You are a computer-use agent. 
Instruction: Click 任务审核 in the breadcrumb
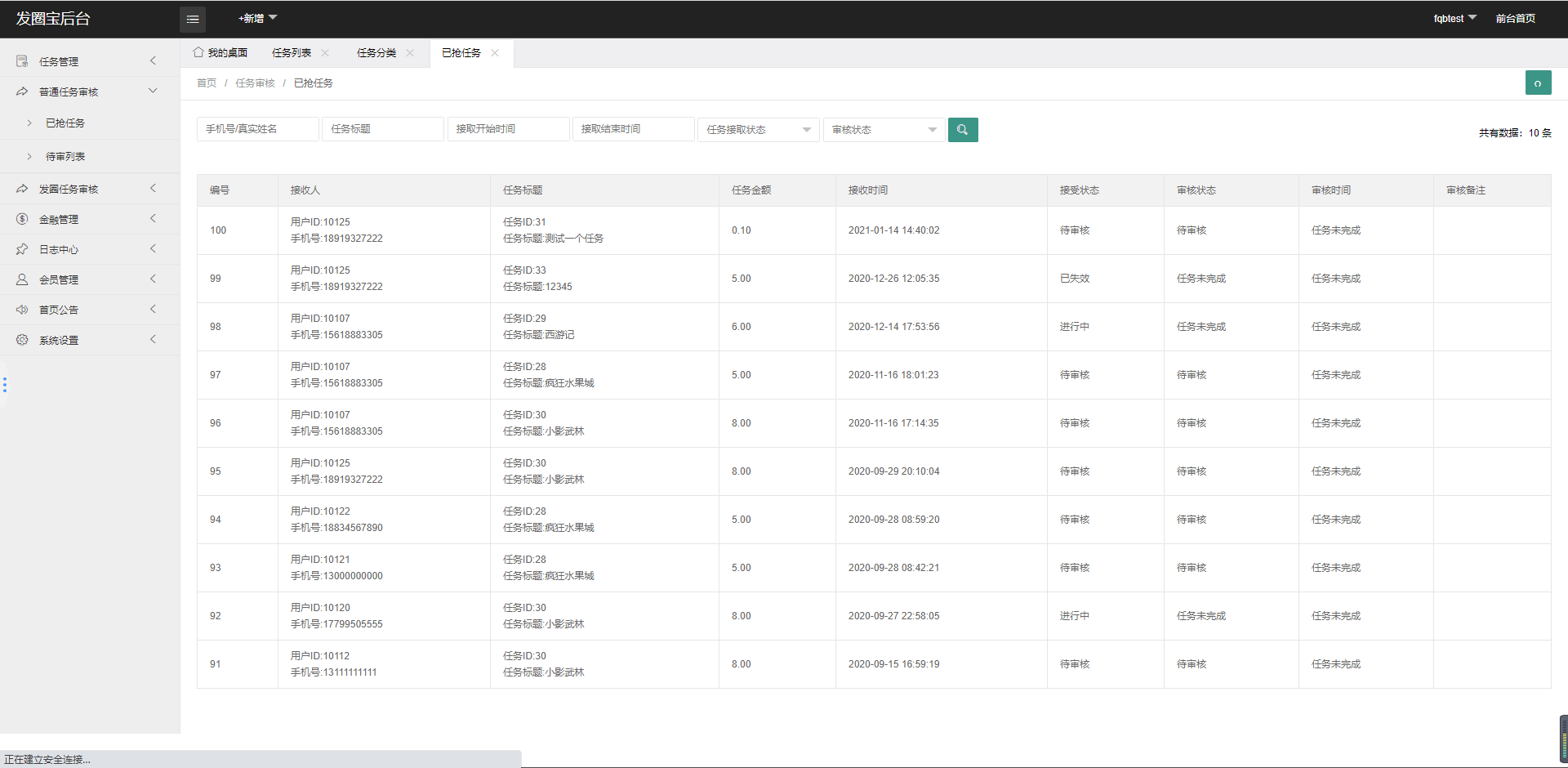point(255,83)
